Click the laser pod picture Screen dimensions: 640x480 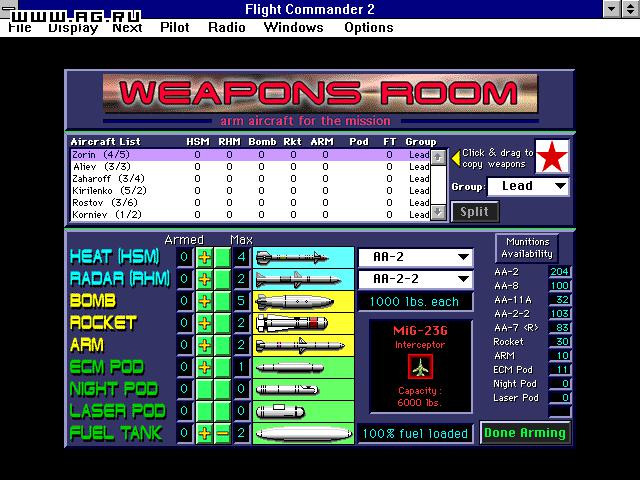tap(303, 412)
